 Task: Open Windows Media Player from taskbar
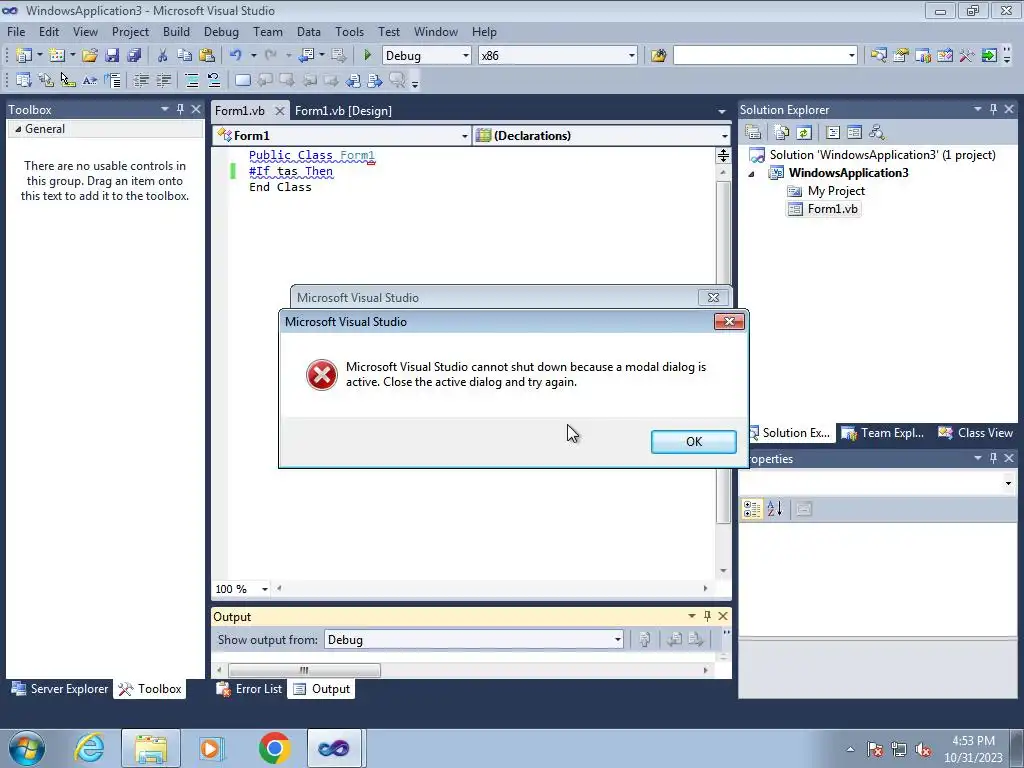coord(211,748)
